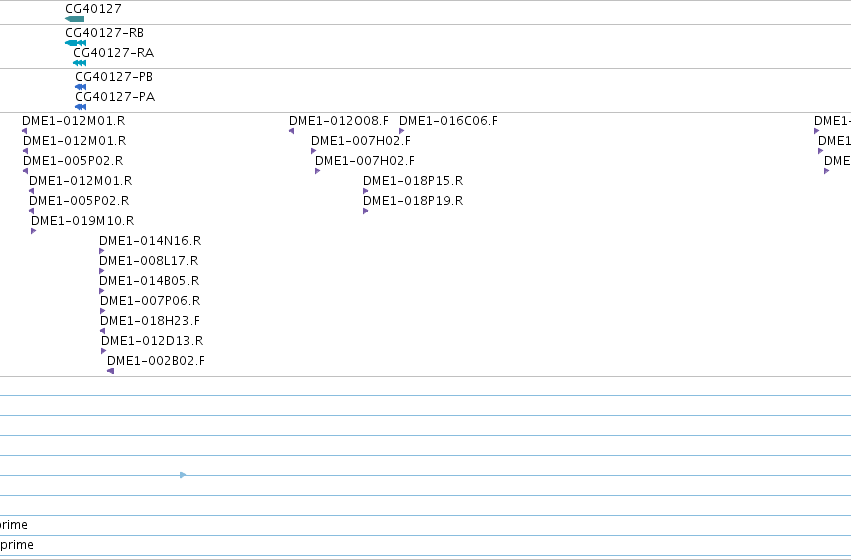Select arrowhead marker under DME1-007P06.R
This screenshot has height=560, width=851.
pyautogui.click(x=103, y=311)
